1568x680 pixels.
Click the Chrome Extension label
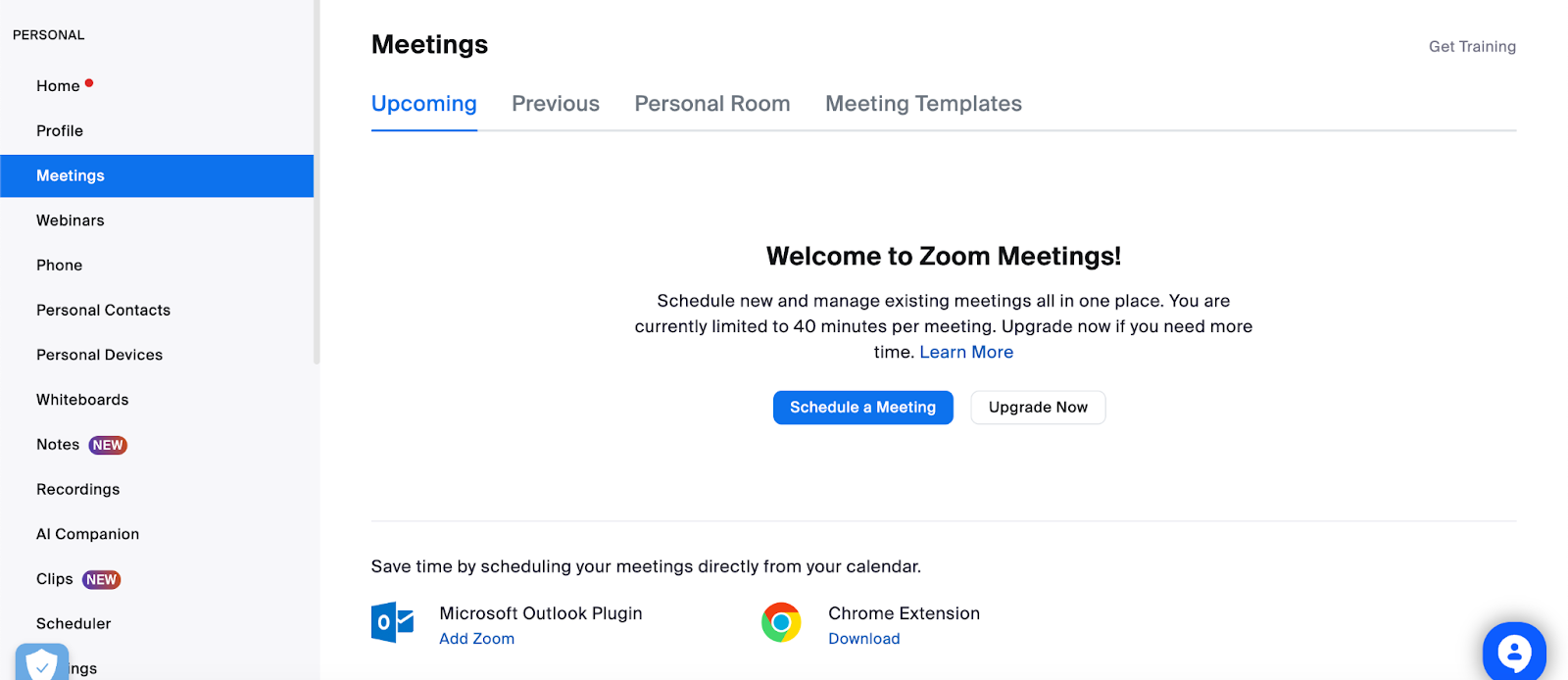click(x=904, y=613)
